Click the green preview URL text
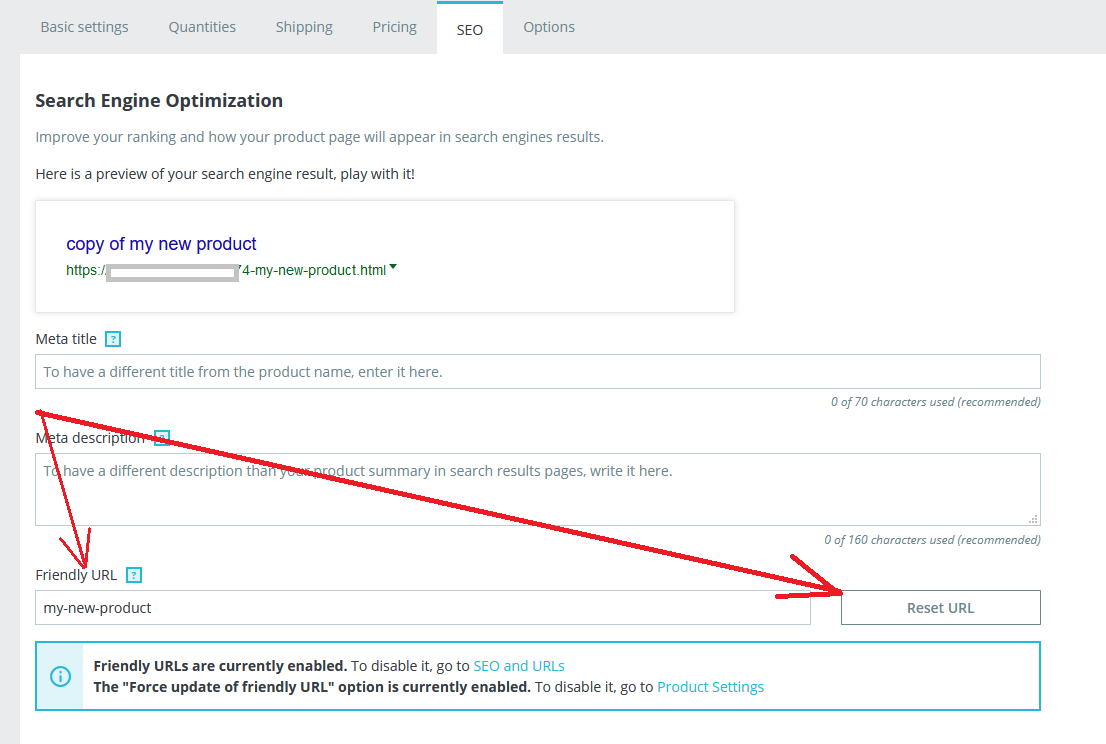1106x744 pixels. pyautogui.click(x=310, y=270)
